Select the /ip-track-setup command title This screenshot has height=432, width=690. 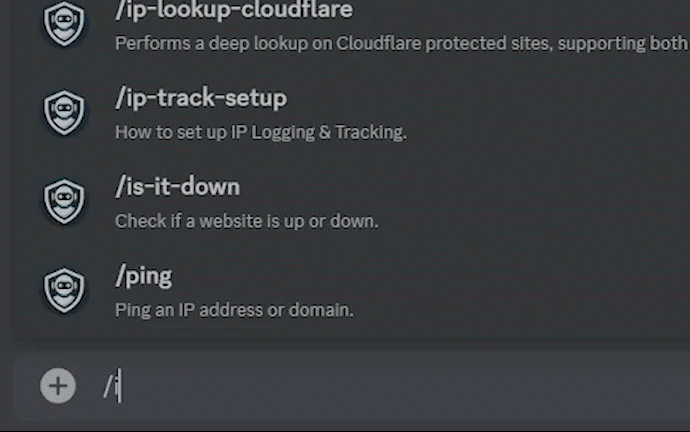coord(201,98)
